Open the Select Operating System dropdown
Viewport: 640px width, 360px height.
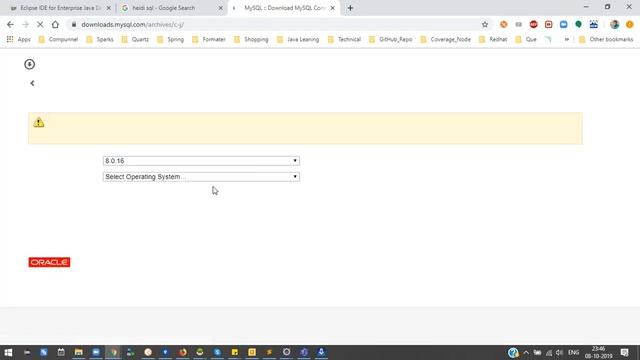coord(201,177)
